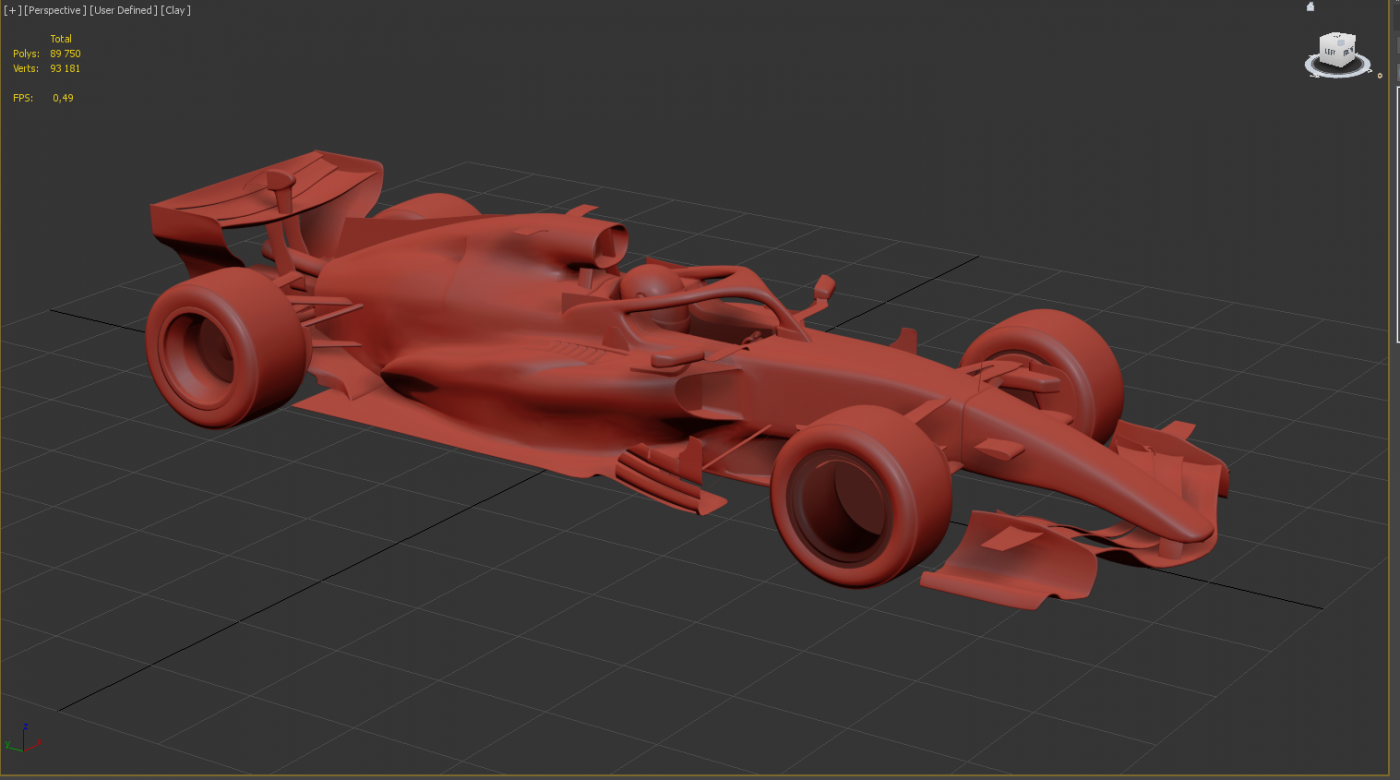Viewport: 1400px width, 780px height.
Task: Open the Clay per-view preference menu
Action: (175, 10)
